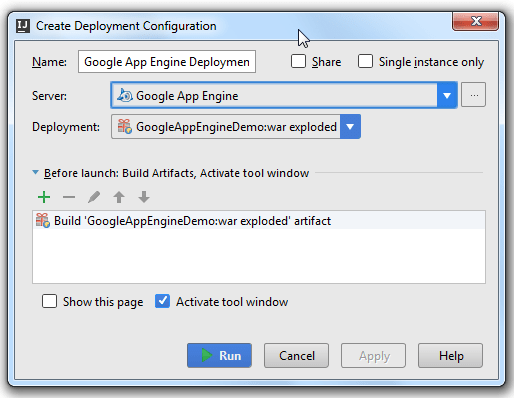This screenshot has width=514, height=398.
Task: Click the Before launch section label
Action: tap(176, 173)
